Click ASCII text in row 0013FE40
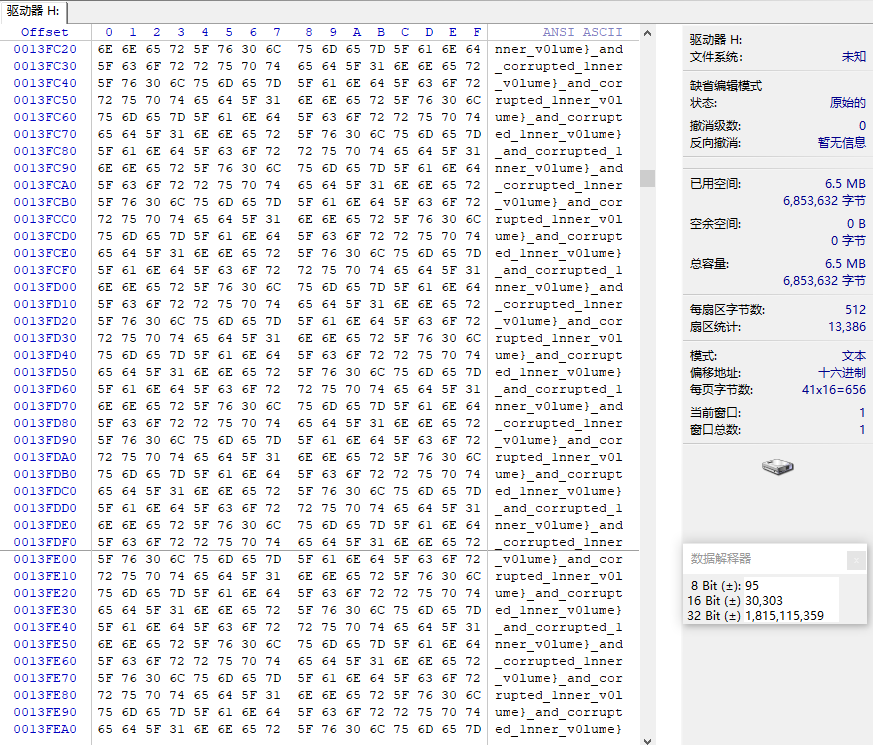873x745 pixels. click(558, 628)
